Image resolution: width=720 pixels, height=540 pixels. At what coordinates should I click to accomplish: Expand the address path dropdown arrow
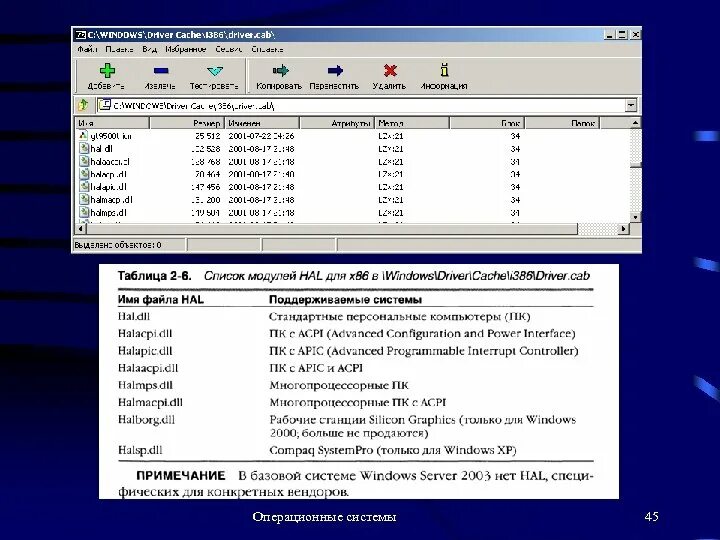[x=631, y=105]
